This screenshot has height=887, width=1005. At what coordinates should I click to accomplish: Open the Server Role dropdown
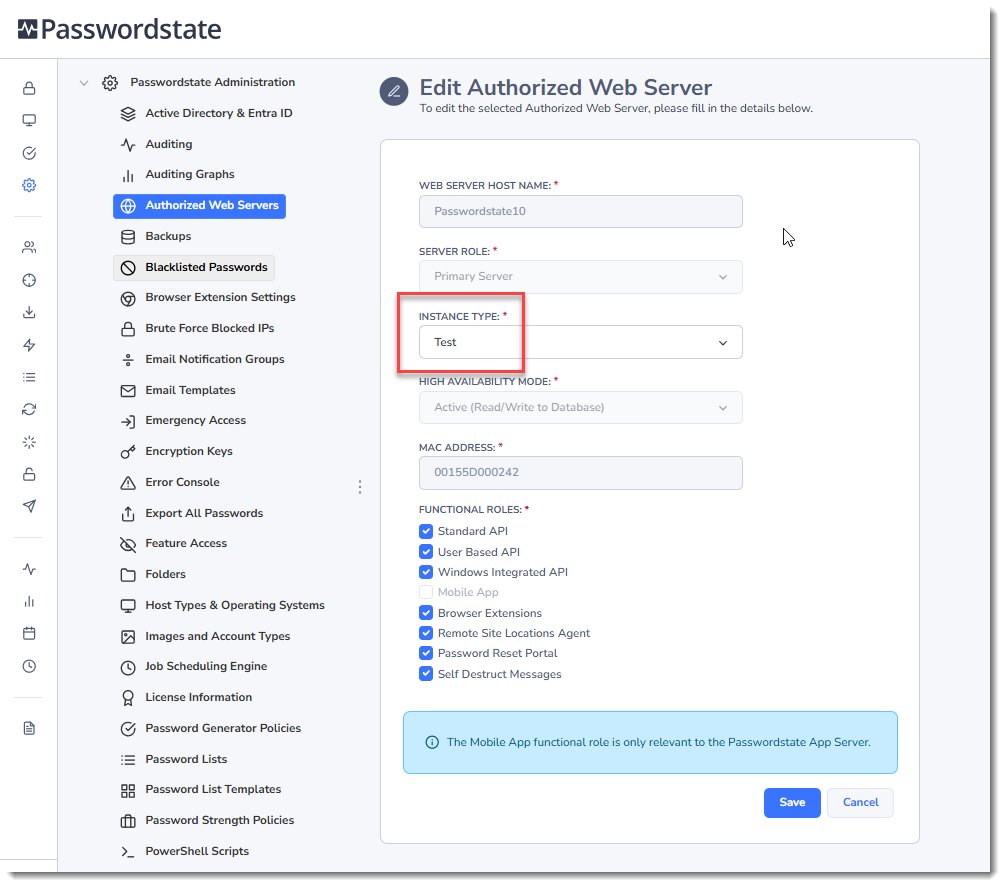click(x=581, y=277)
